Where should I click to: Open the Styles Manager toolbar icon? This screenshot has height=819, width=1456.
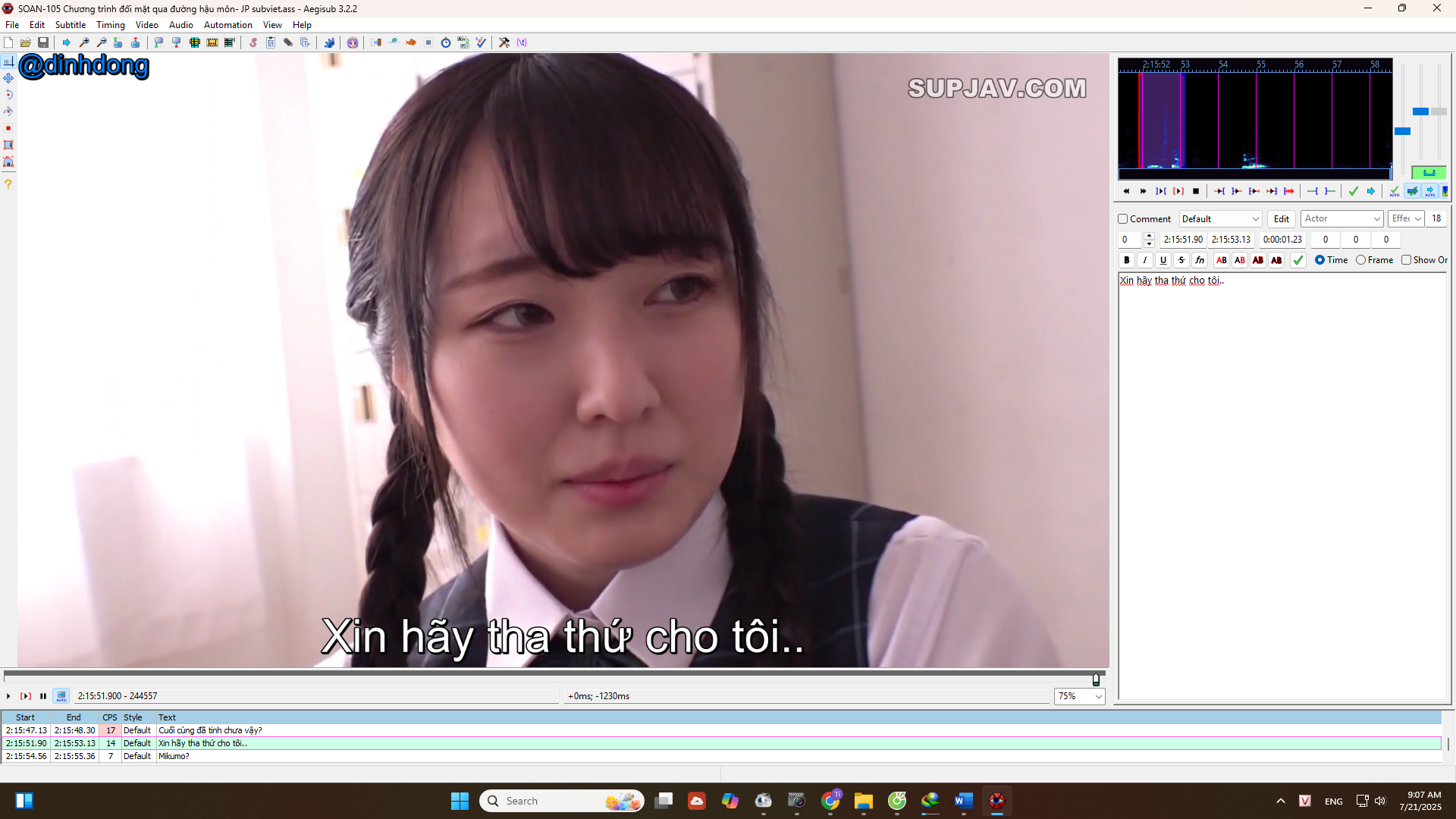pyautogui.click(x=253, y=42)
